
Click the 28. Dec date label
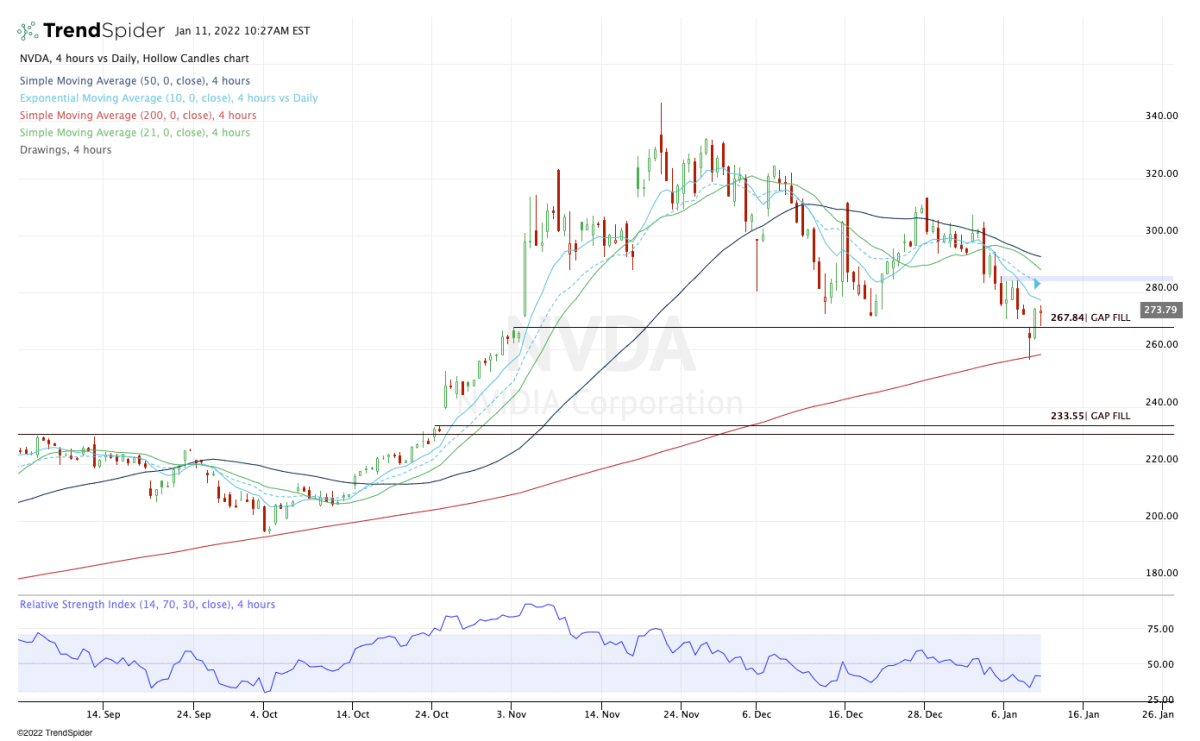[926, 715]
